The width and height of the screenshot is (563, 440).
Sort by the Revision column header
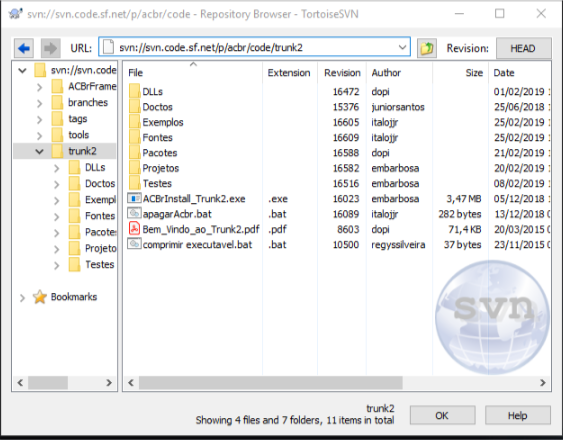(x=342, y=73)
